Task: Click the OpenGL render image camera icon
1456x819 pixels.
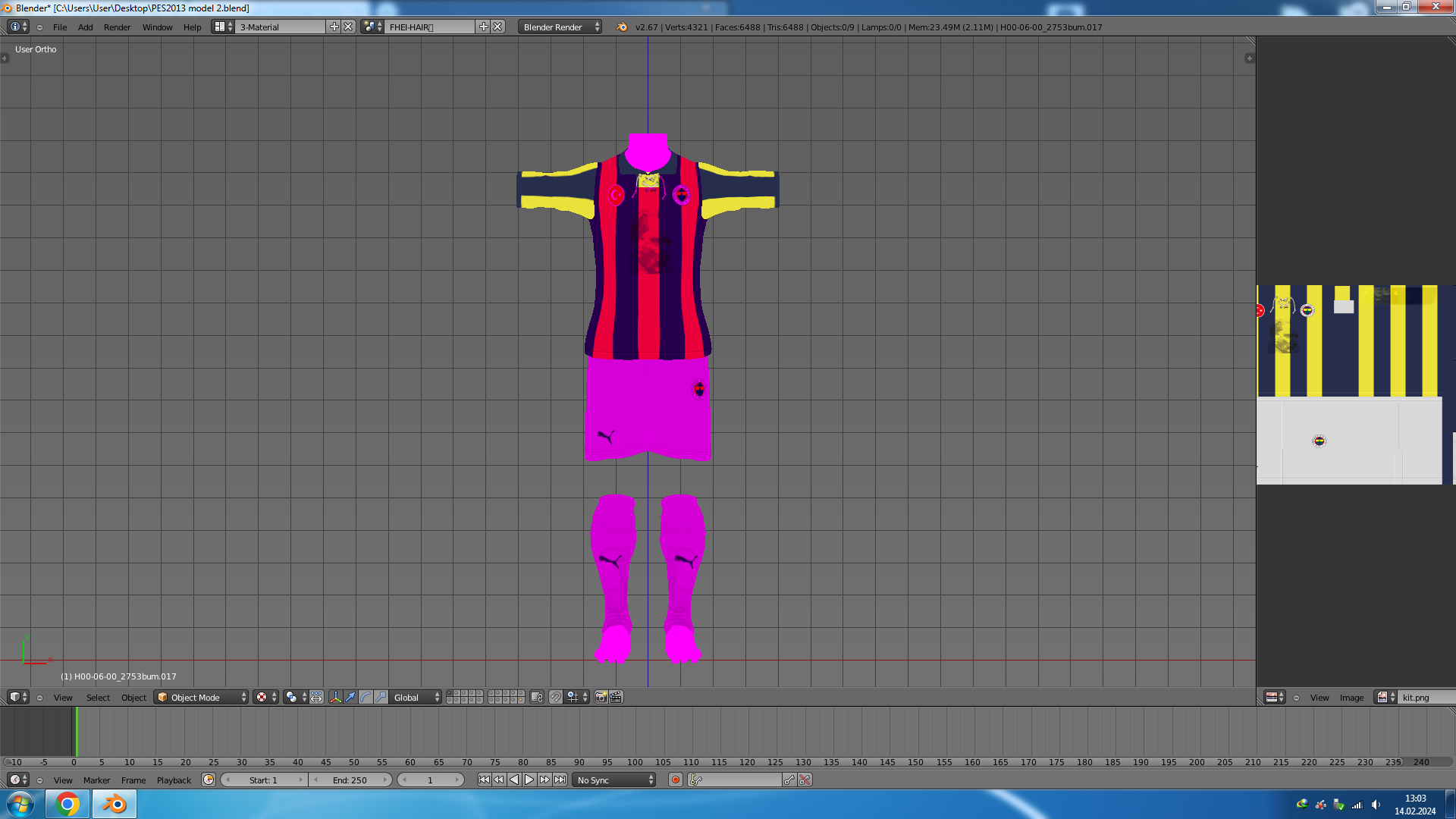Action: (x=601, y=697)
